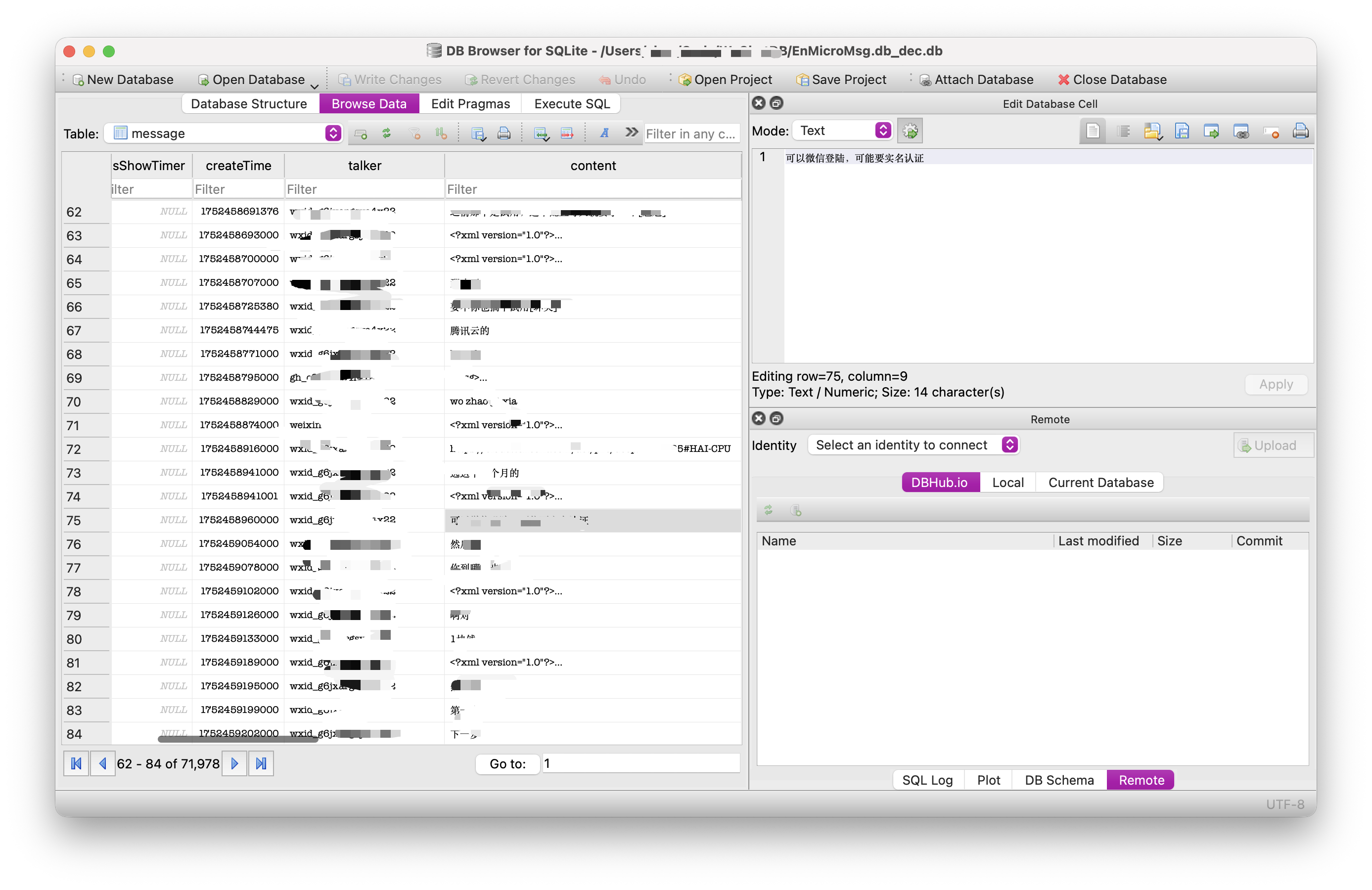The image size is (1372, 890).
Task: Toggle auto-switch mode gear button
Action: [910, 131]
